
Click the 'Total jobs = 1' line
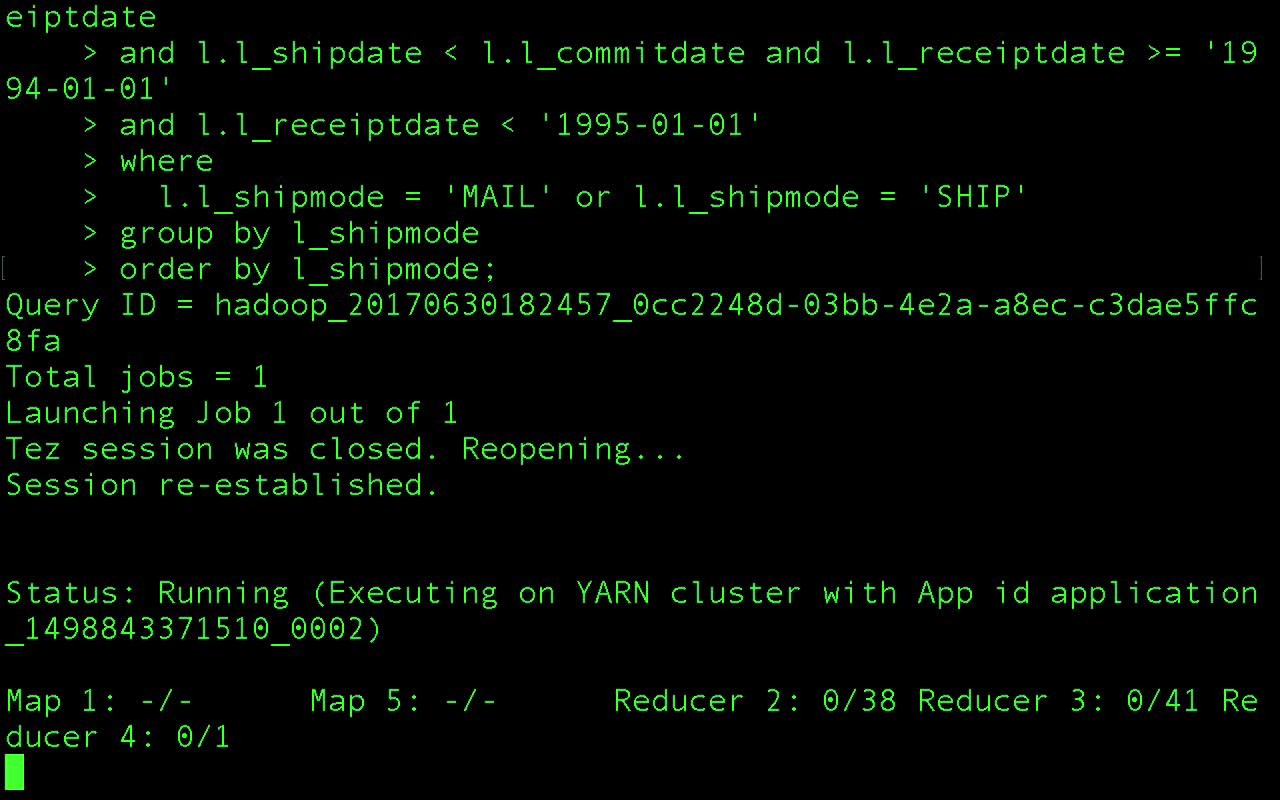[137, 377]
